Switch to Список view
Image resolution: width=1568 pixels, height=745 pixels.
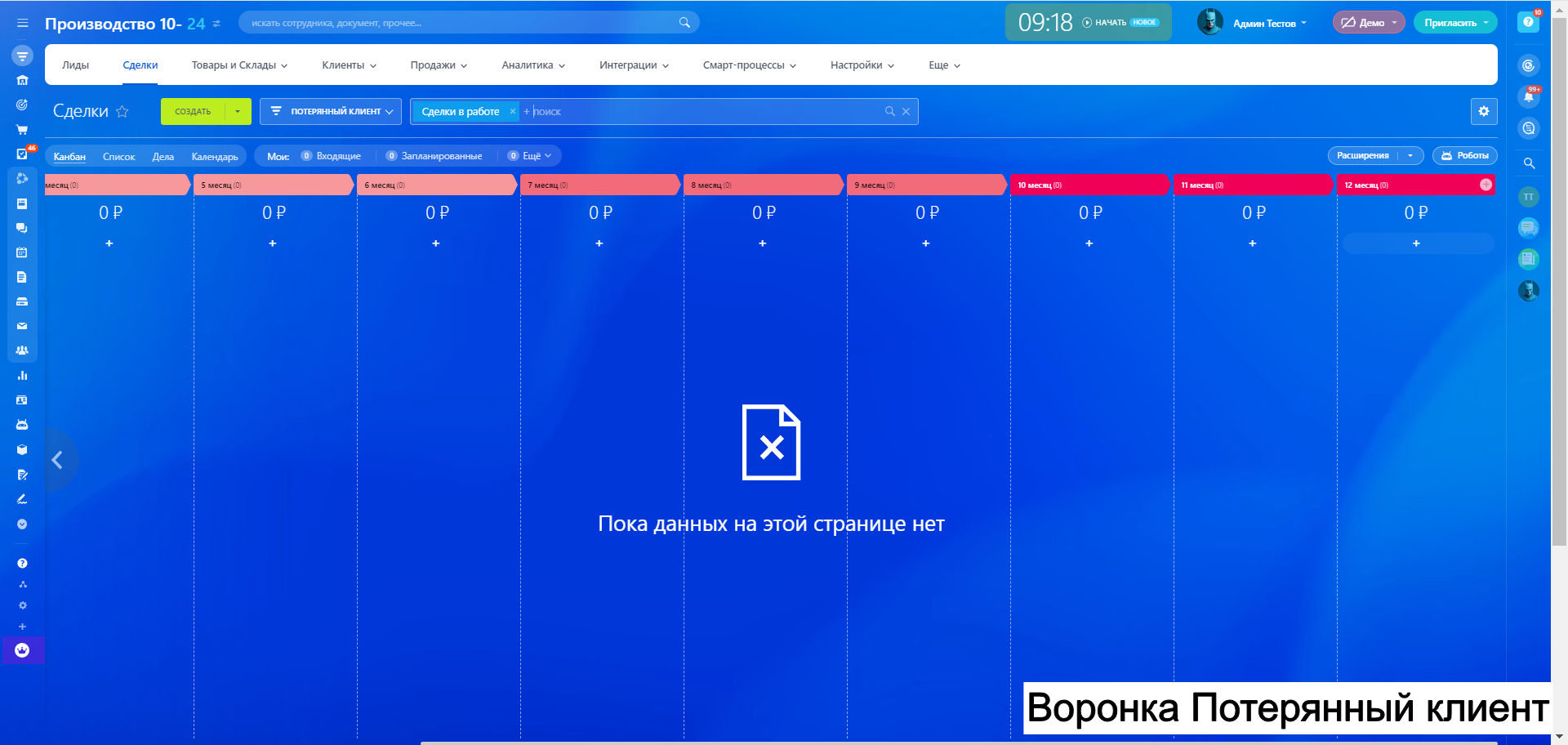(119, 156)
